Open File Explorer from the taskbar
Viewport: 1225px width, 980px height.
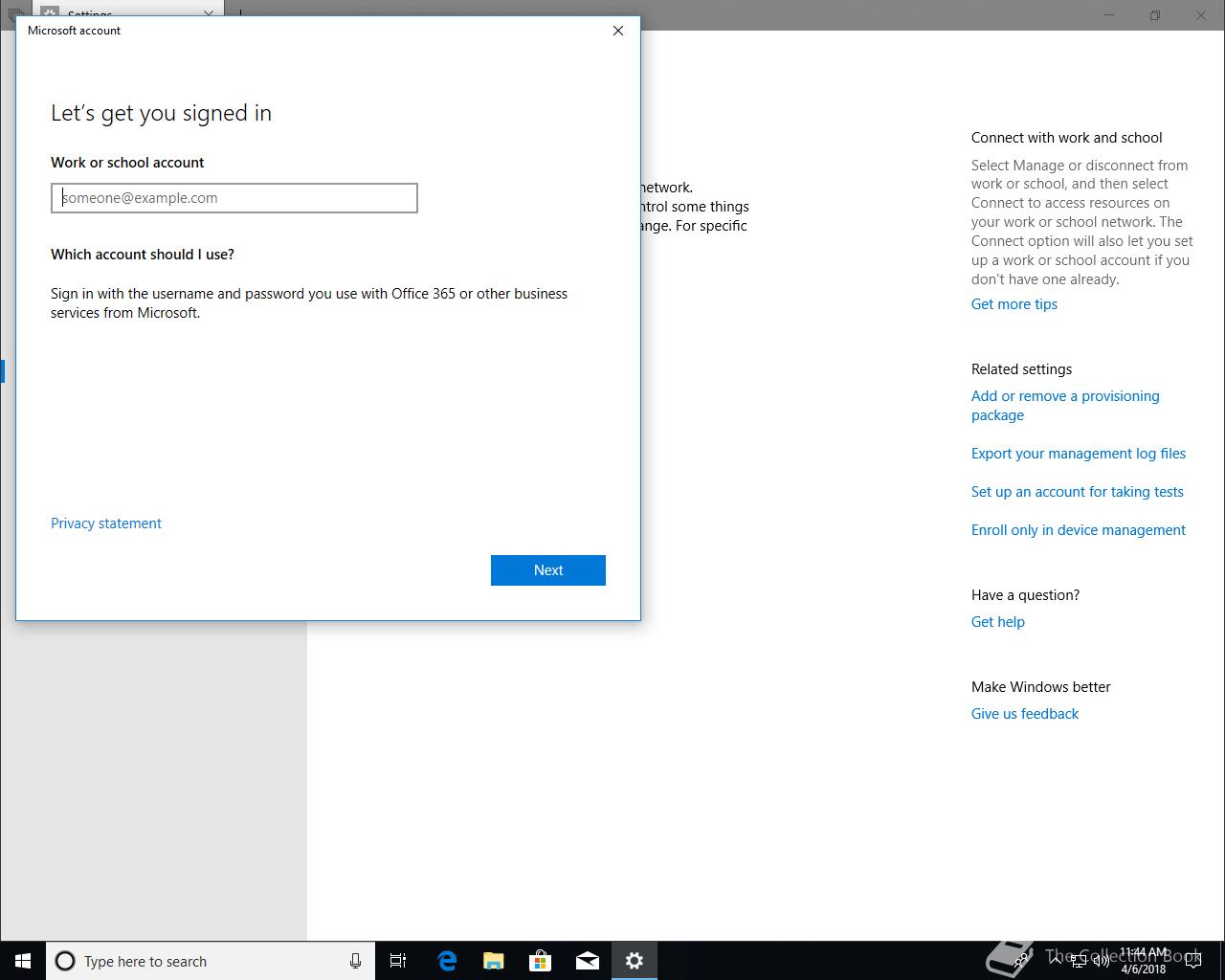click(x=494, y=961)
